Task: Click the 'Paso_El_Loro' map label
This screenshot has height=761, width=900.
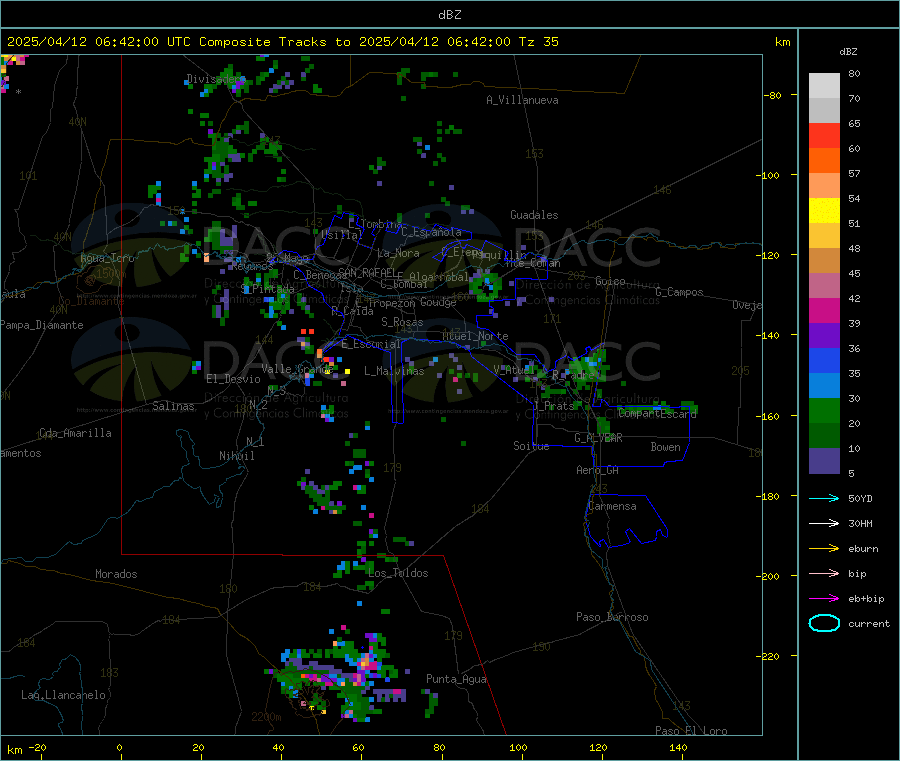Action: 691,731
